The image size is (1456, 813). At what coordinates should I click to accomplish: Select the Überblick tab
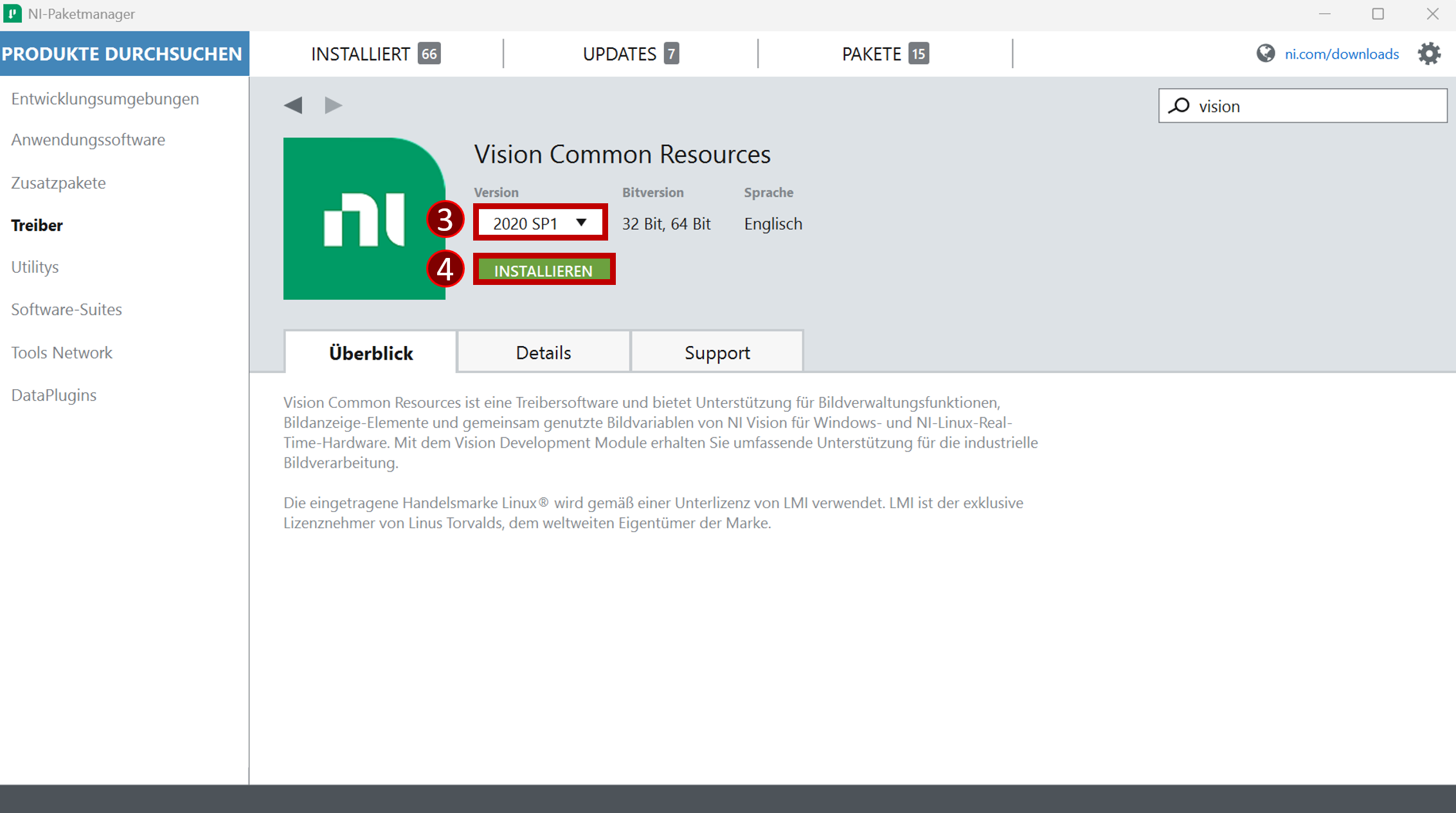[370, 352]
